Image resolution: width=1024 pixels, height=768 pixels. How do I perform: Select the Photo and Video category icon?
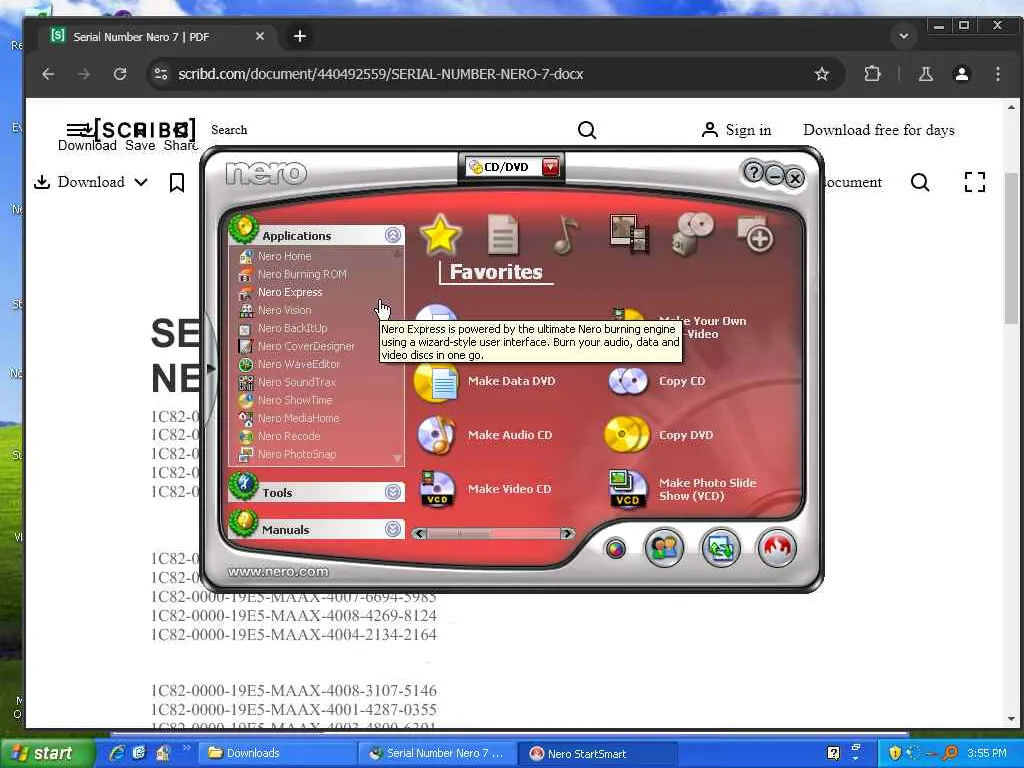(x=628, y=234)
